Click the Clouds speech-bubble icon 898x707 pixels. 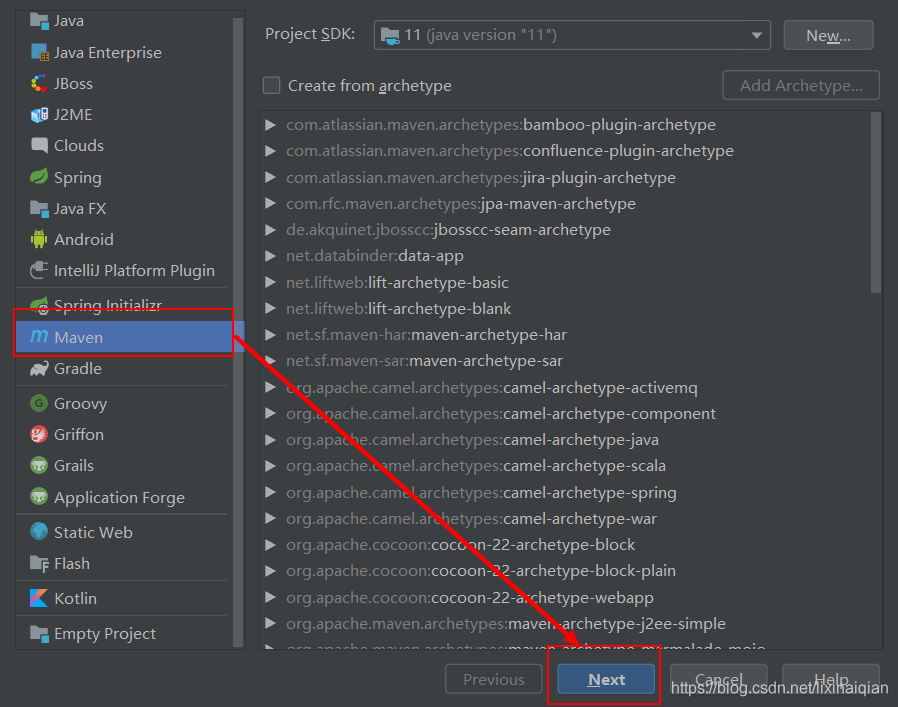pos(39,146)
